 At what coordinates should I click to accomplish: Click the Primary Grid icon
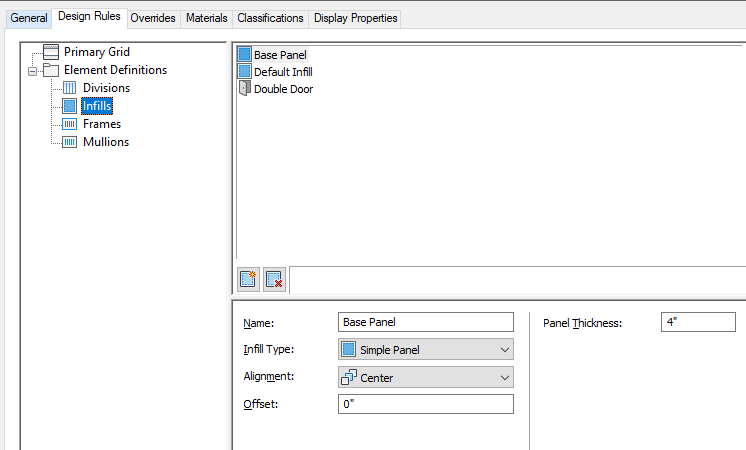pos(51,52)
